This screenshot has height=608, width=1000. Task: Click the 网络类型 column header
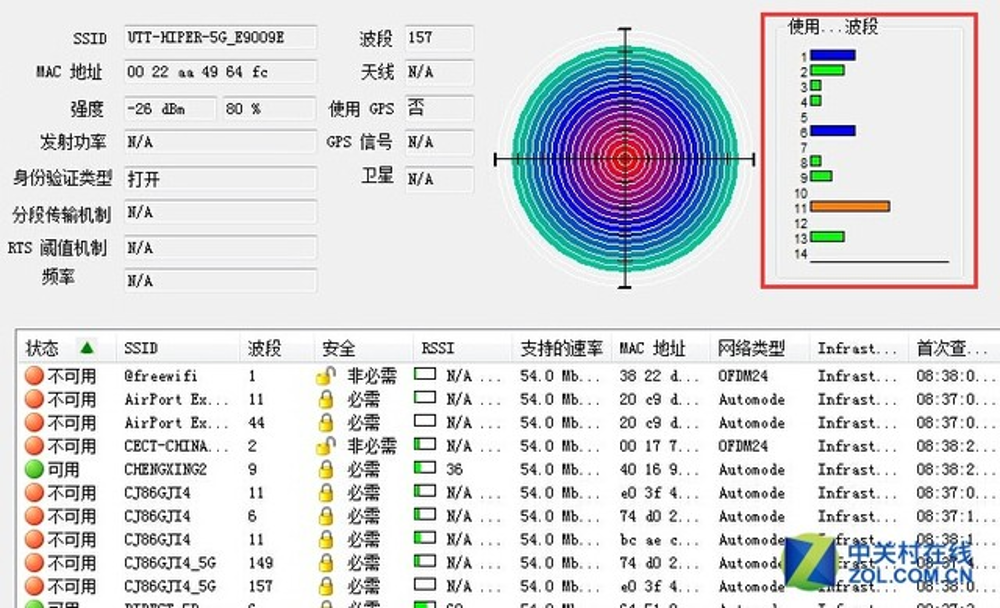pos(751,349)
